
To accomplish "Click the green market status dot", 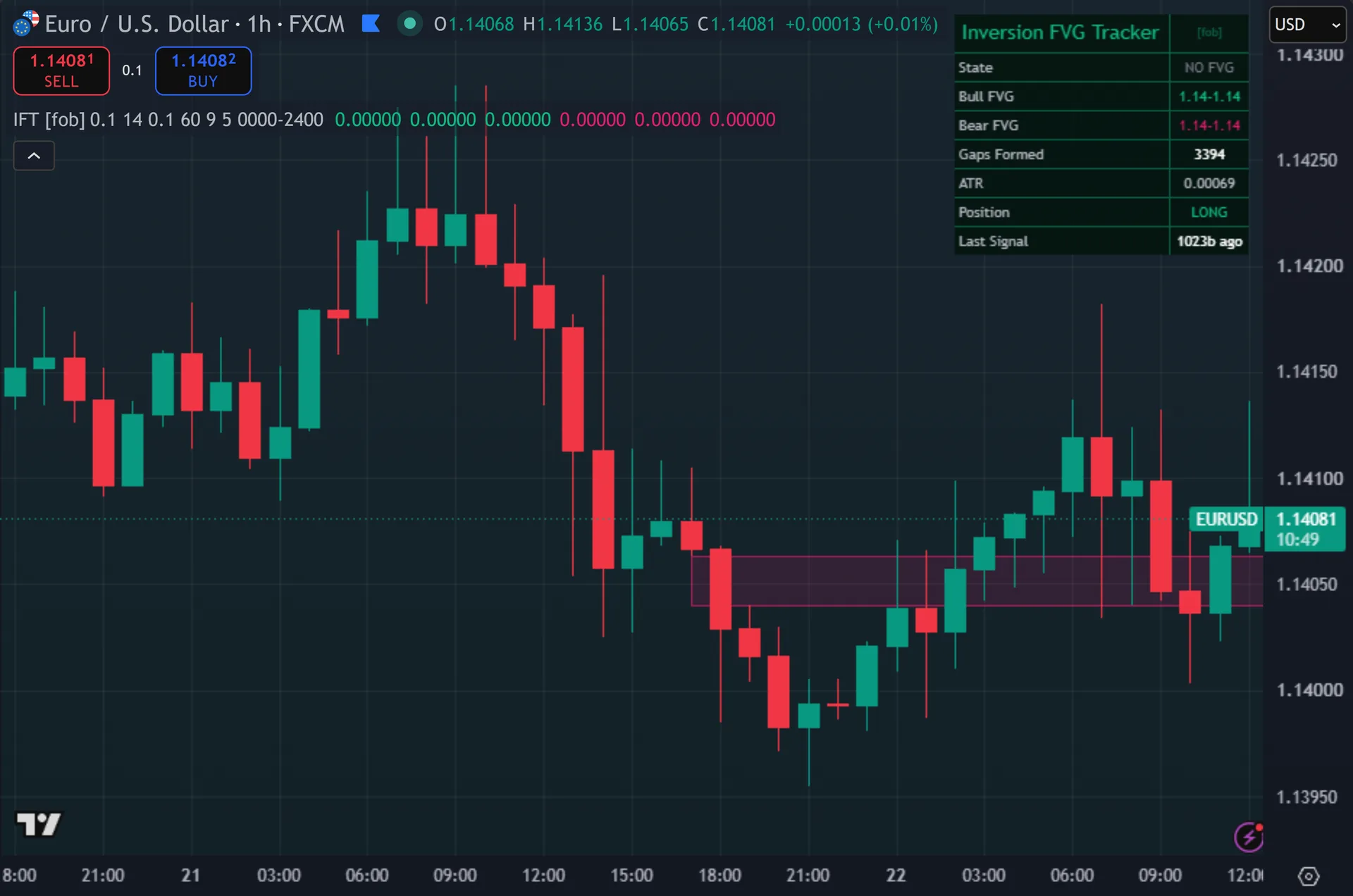I will coord(409,24).
